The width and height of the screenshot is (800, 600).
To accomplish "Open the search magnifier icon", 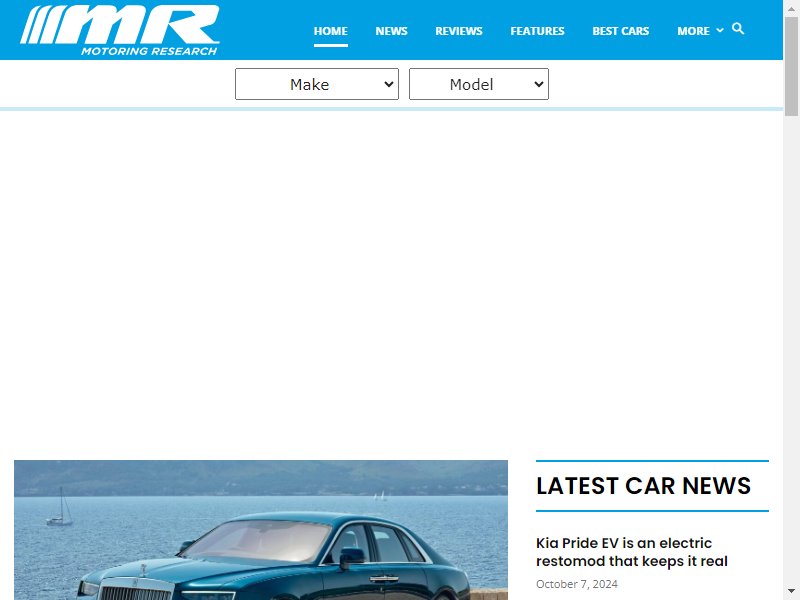I will tap(738, 29).
